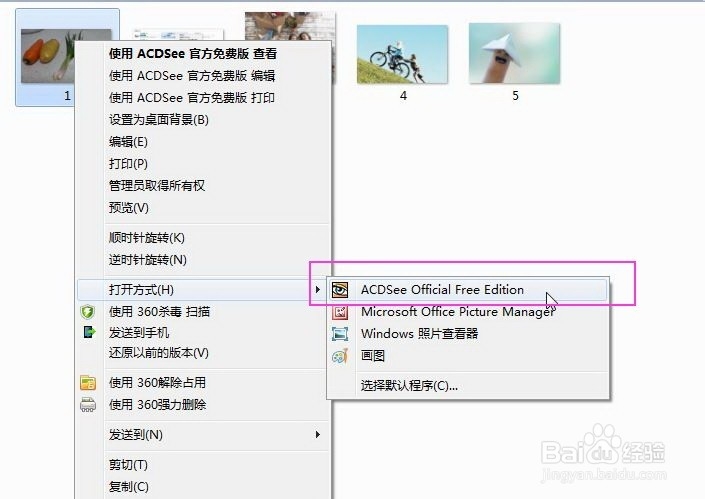Choose 管理员取得所有权
The width and height of the screenshot is (705, 499).
point(157,186)
